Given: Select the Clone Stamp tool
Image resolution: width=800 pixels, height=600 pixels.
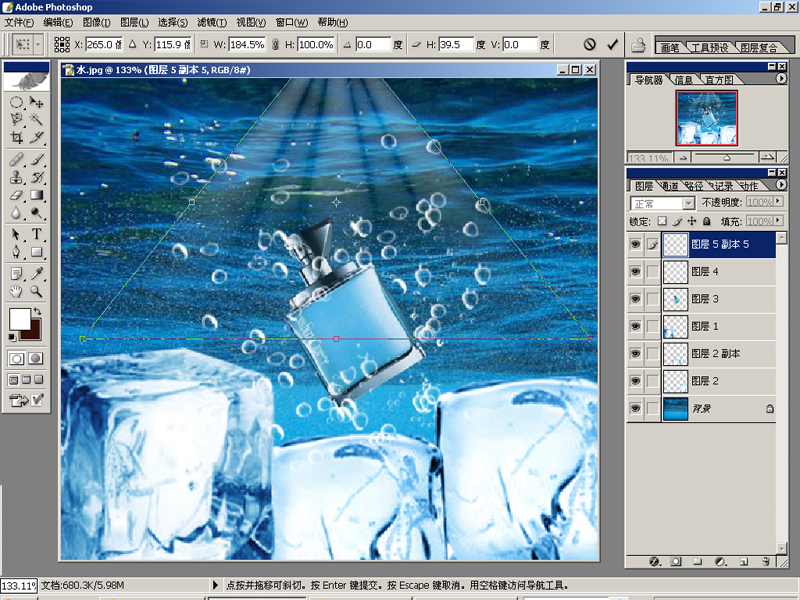Looking at the screenshot, I should click(x=16, y=177).
